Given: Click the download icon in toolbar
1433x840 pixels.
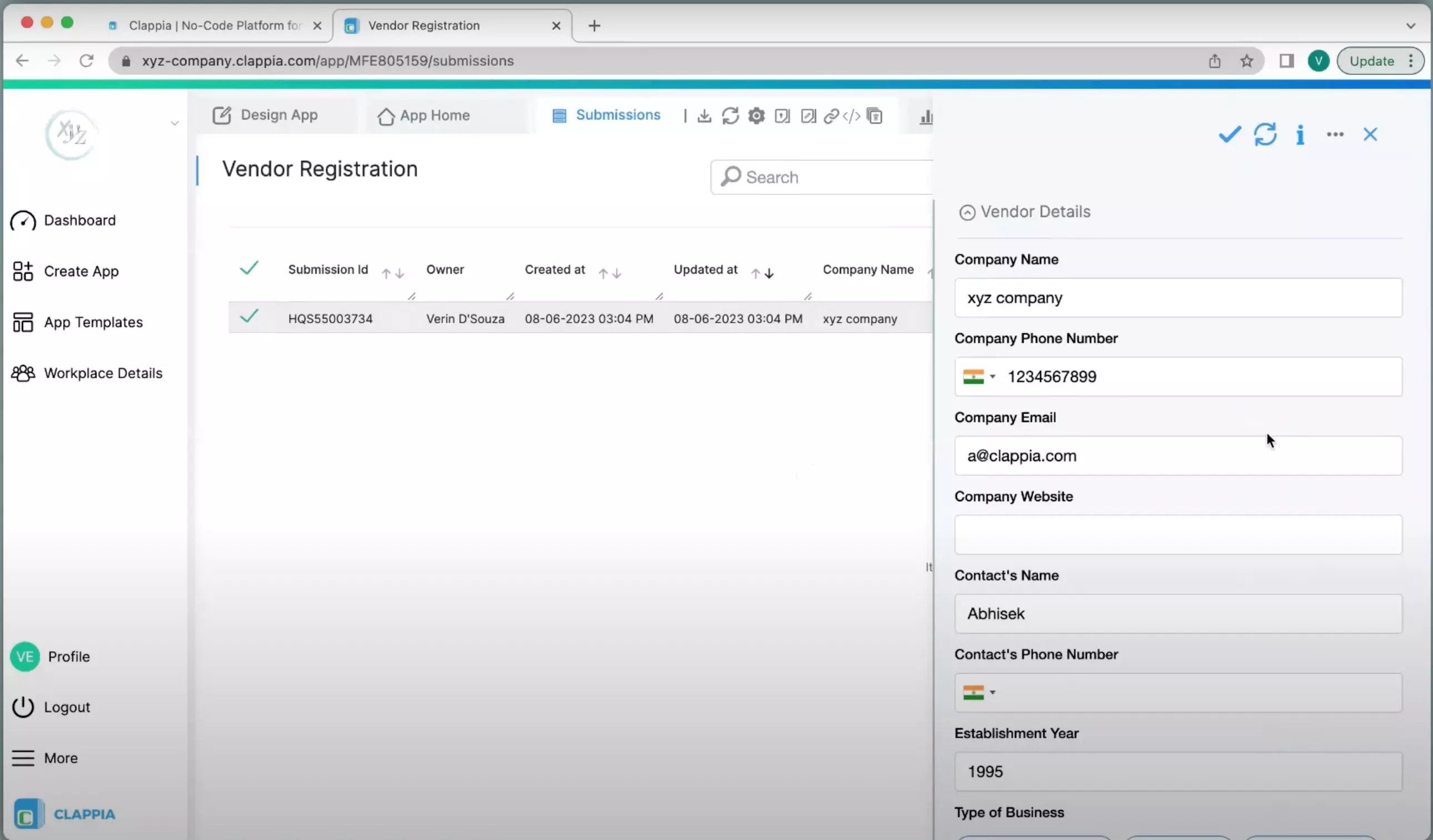Looking at the screenshot, I should click(704, 117).
